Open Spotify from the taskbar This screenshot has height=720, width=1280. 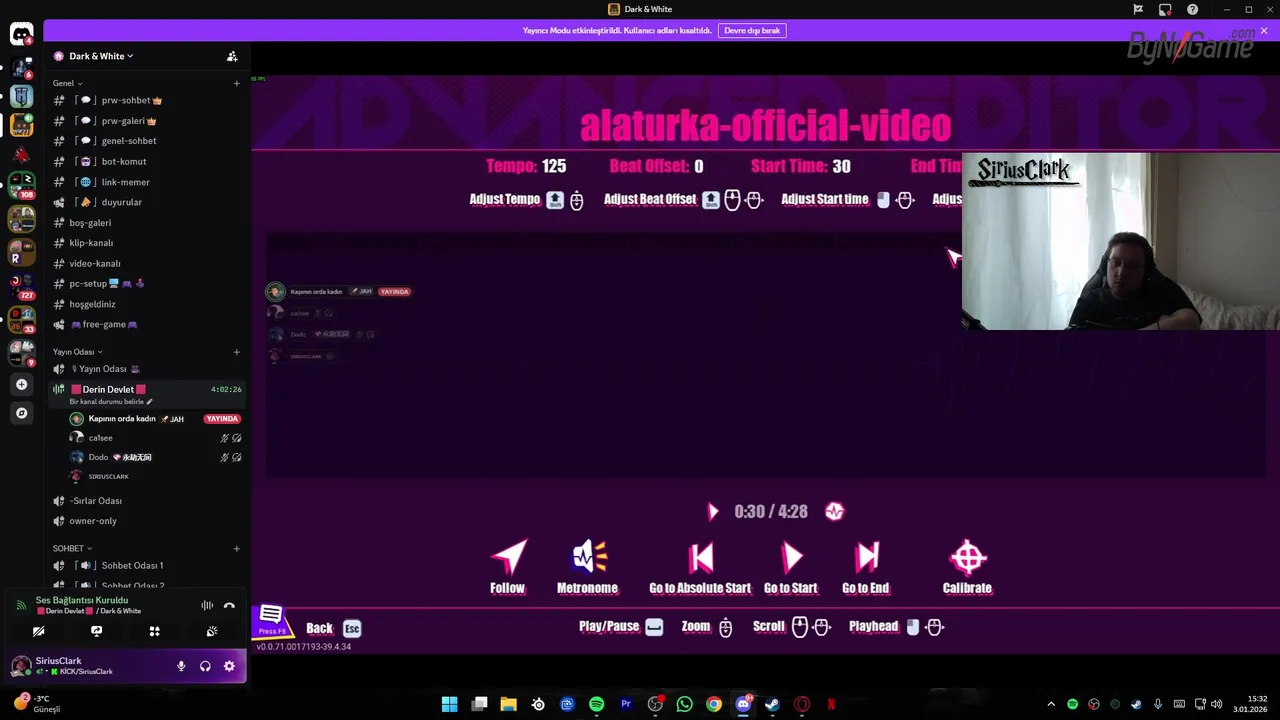pyautogui.click(x=596, y=704)
